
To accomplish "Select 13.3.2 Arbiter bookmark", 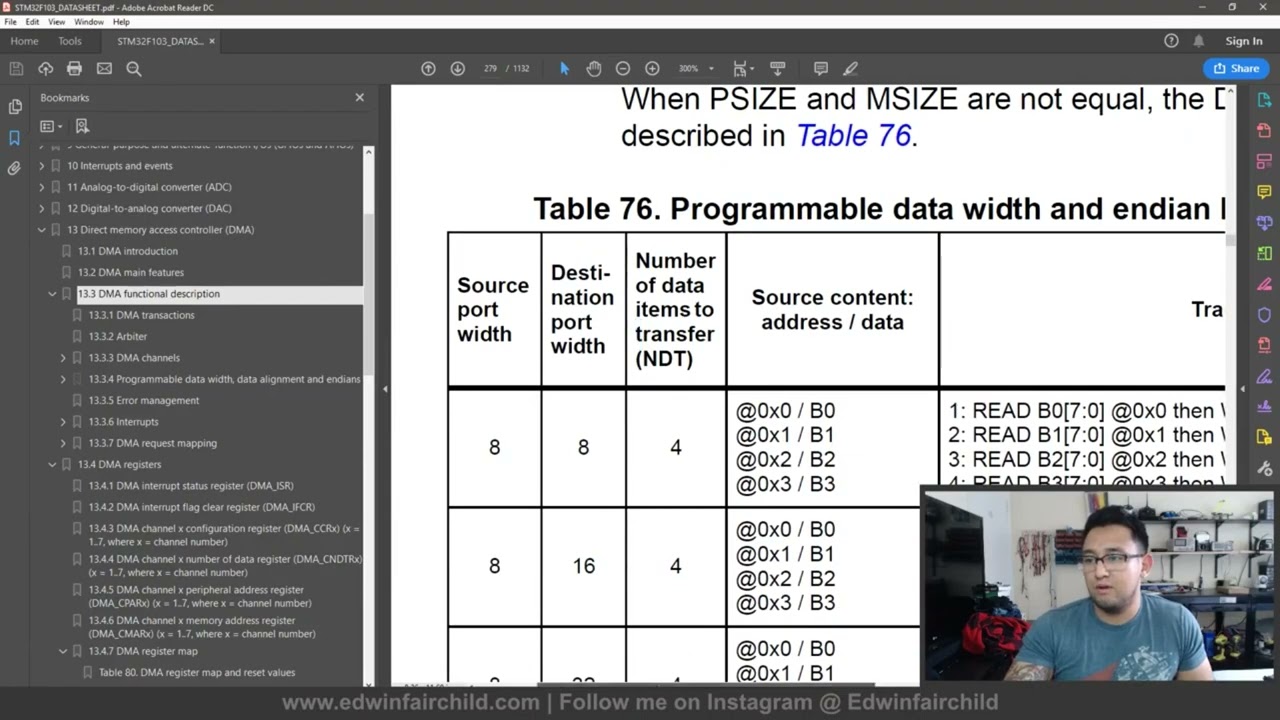I will click(x=118, y=336).
